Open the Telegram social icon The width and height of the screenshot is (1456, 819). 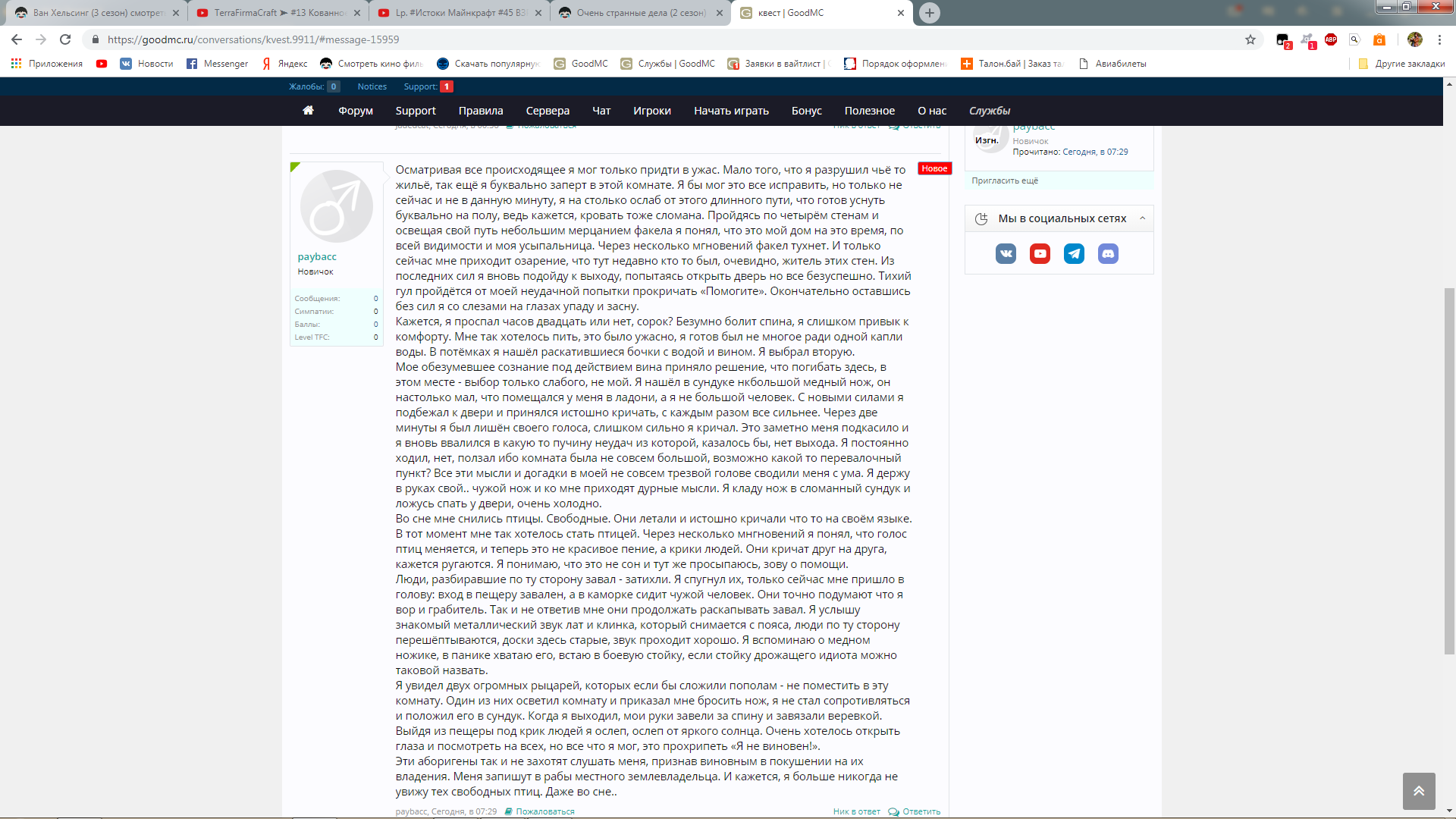[x=1074, y=254]
